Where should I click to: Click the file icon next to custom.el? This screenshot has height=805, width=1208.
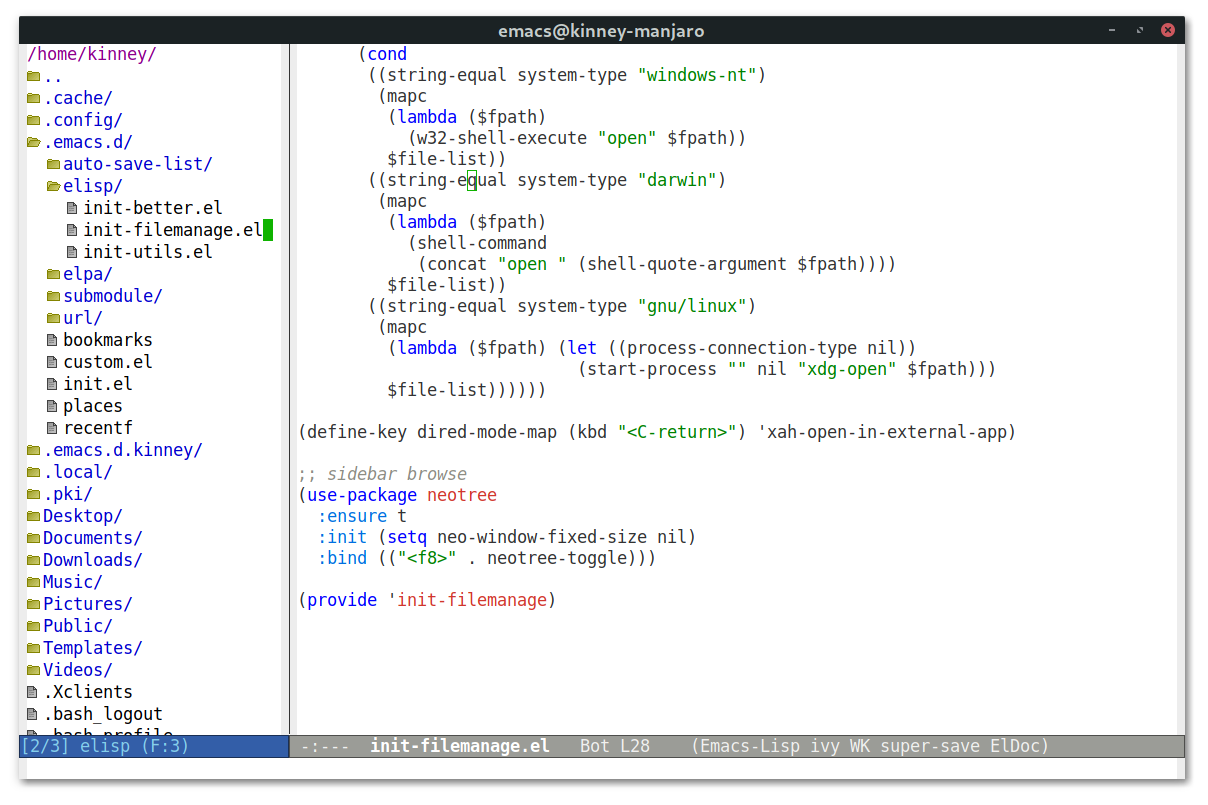(52, 361)
